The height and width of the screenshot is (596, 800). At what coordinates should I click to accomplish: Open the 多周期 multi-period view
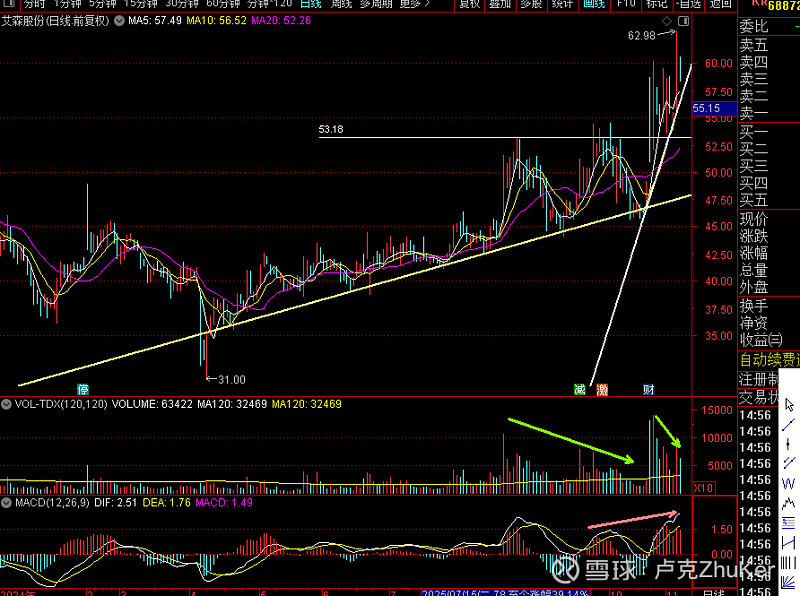(376, 4)
